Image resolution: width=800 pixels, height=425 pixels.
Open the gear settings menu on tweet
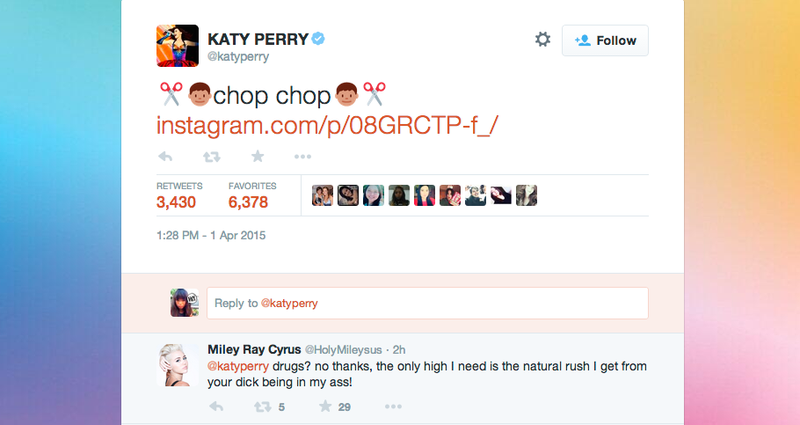pyautogui.click(x=543, y=40)
